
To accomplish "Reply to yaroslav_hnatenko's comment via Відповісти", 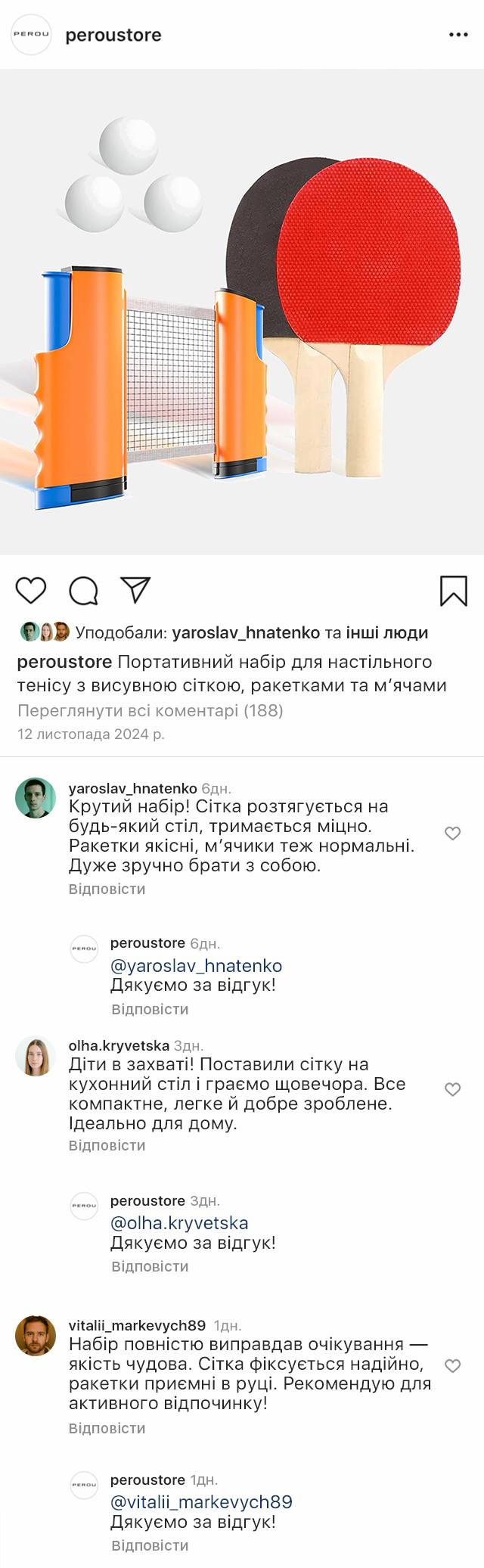I will [107, 889].
